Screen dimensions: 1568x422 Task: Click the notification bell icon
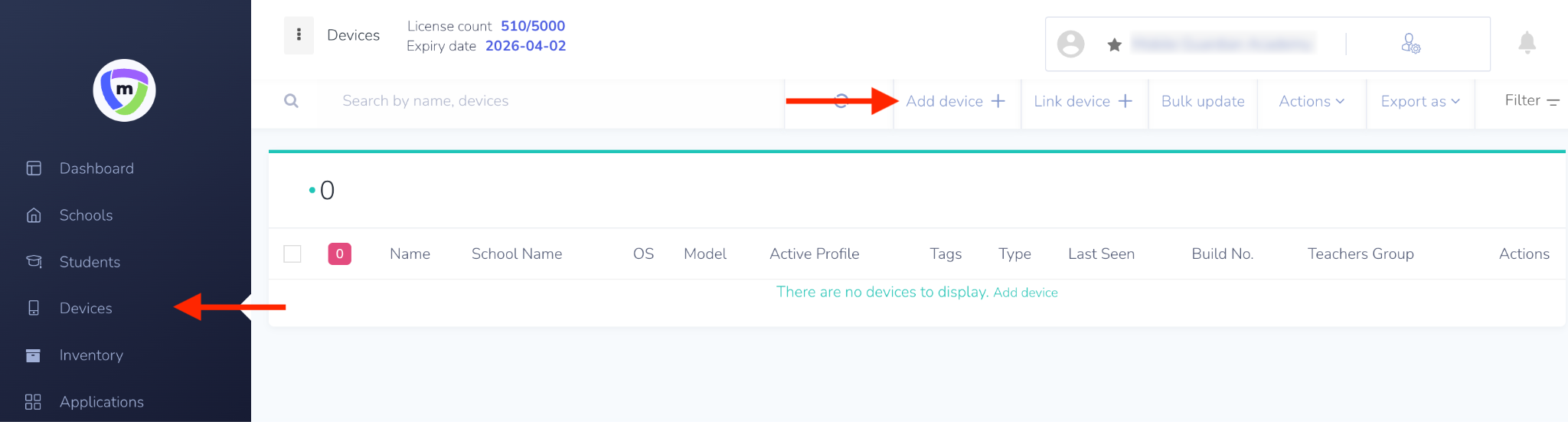(x=1527, y=43)
